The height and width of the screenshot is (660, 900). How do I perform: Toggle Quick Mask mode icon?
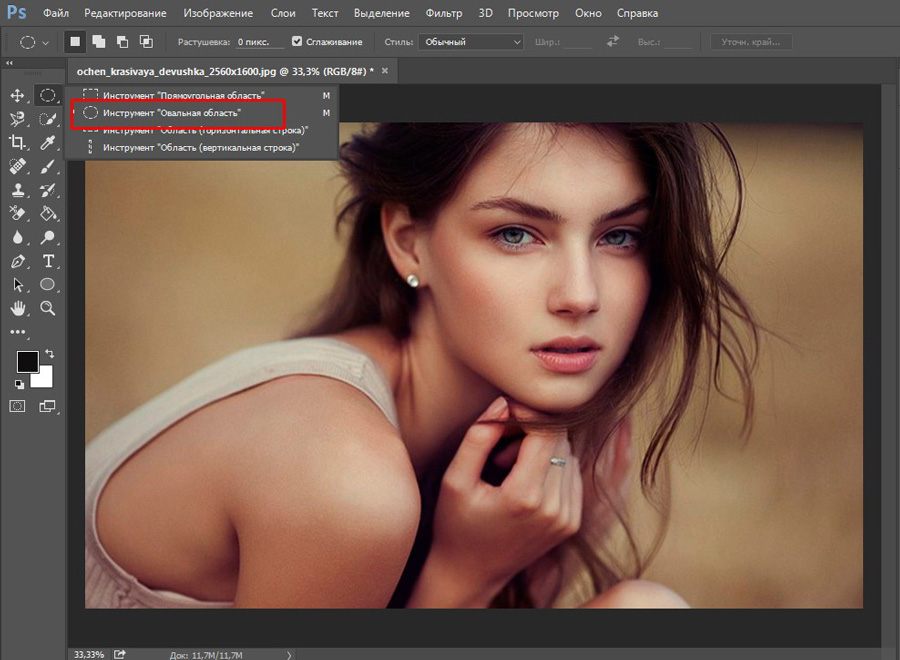pos(17,406)
